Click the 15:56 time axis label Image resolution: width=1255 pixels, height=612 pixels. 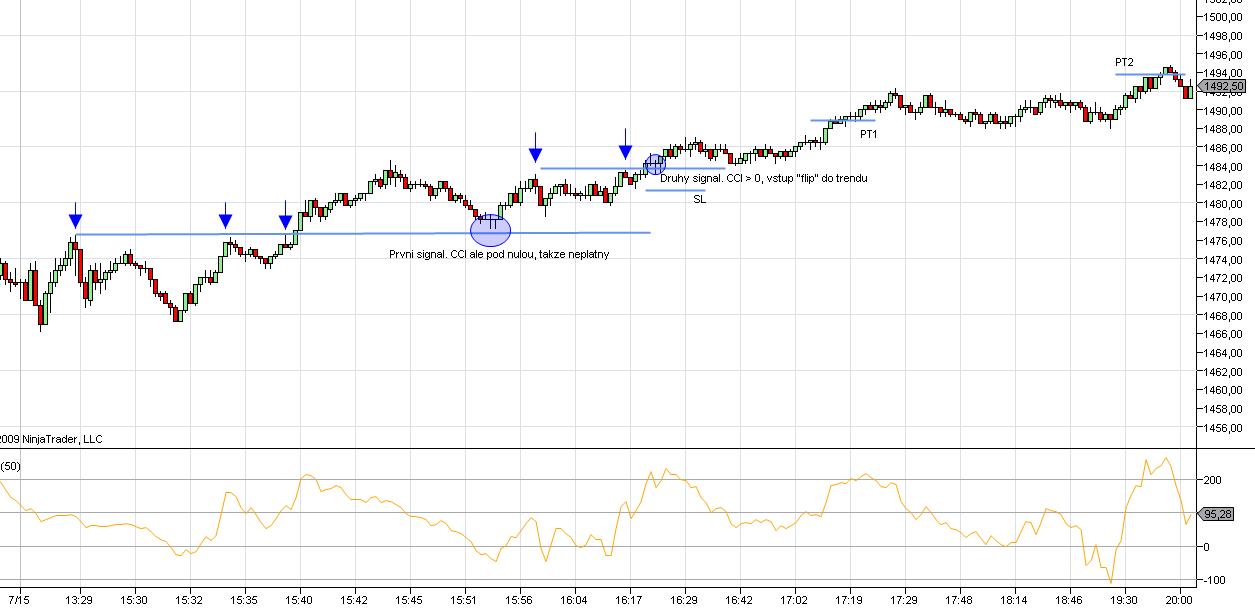(x=519, y=601)
